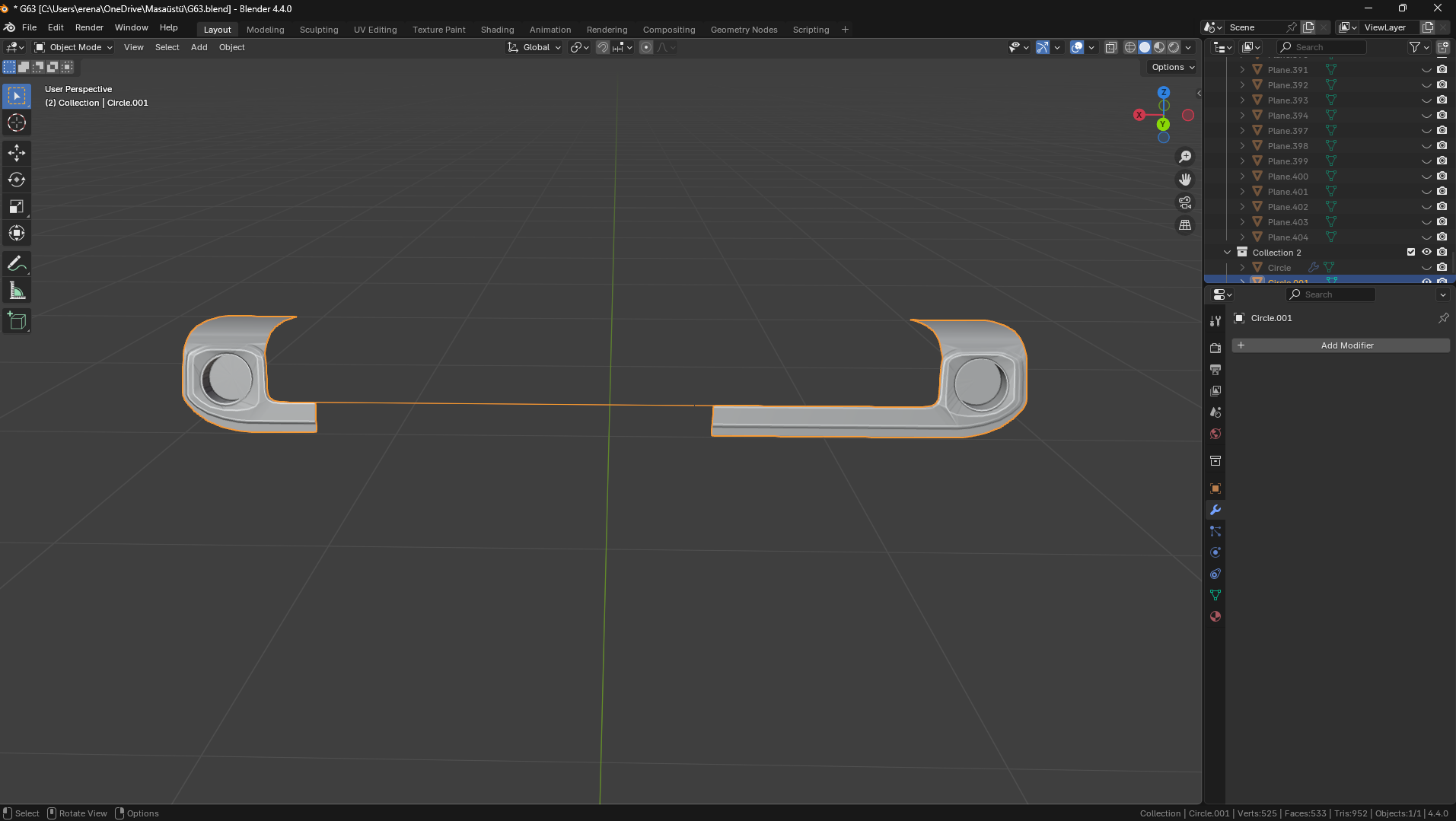1456x821 pixels.
Task: Open the viewport Options button
Action: pyautogui.click(x=1172, y=67)
